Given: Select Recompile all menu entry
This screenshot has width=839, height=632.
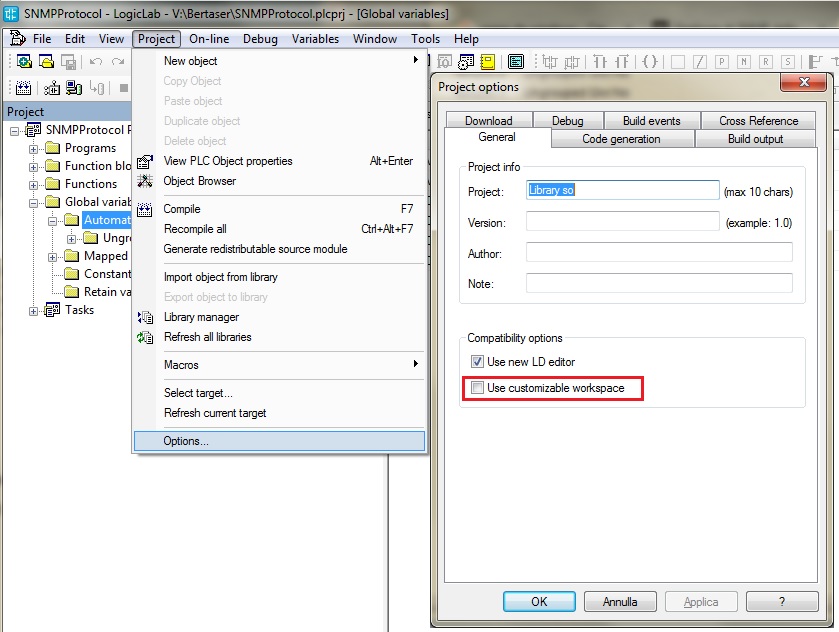Looking at the screenshot, I should click(x=279, y=229).
